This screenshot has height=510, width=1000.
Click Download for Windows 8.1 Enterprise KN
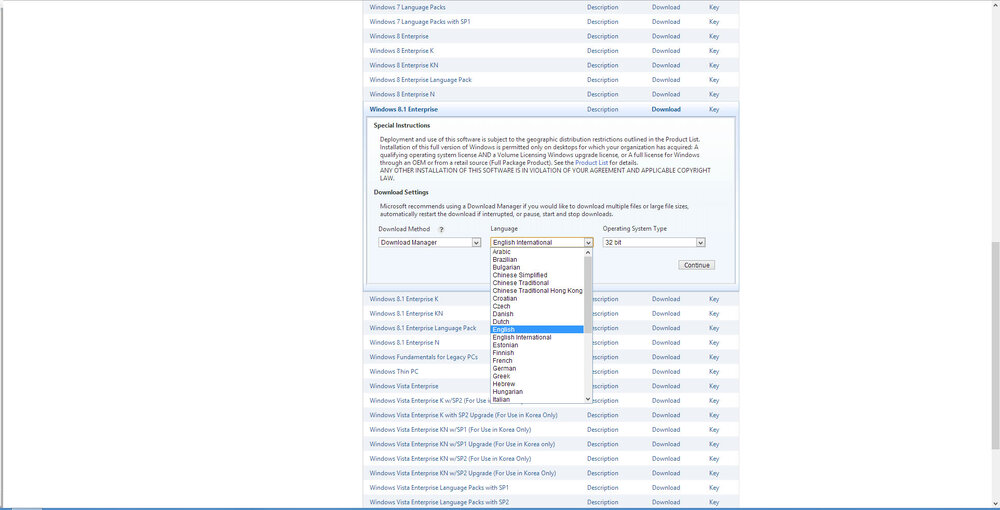[x=666, y=314]
